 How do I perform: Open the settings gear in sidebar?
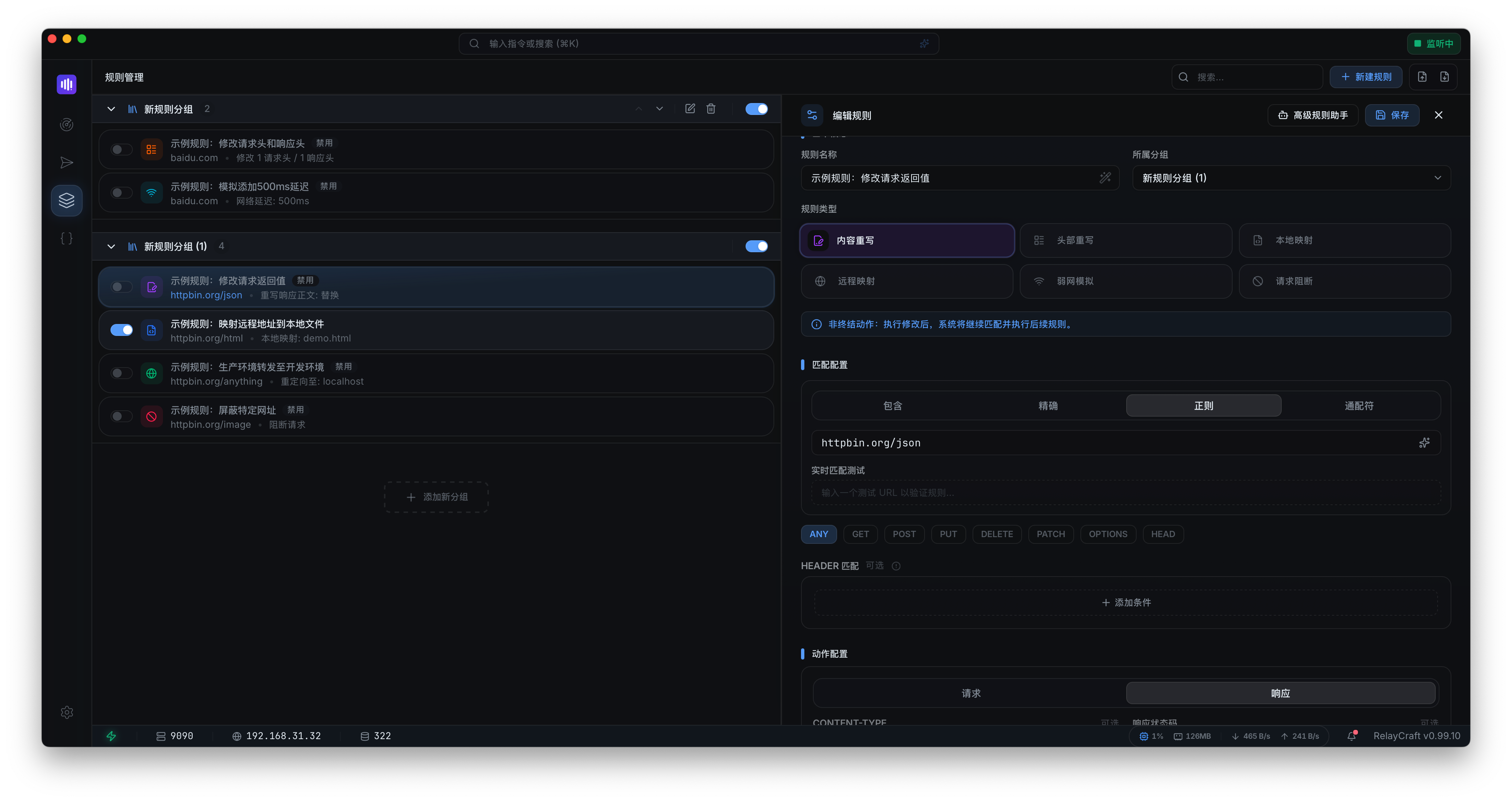pyautogui.click(x=66, y=712)
